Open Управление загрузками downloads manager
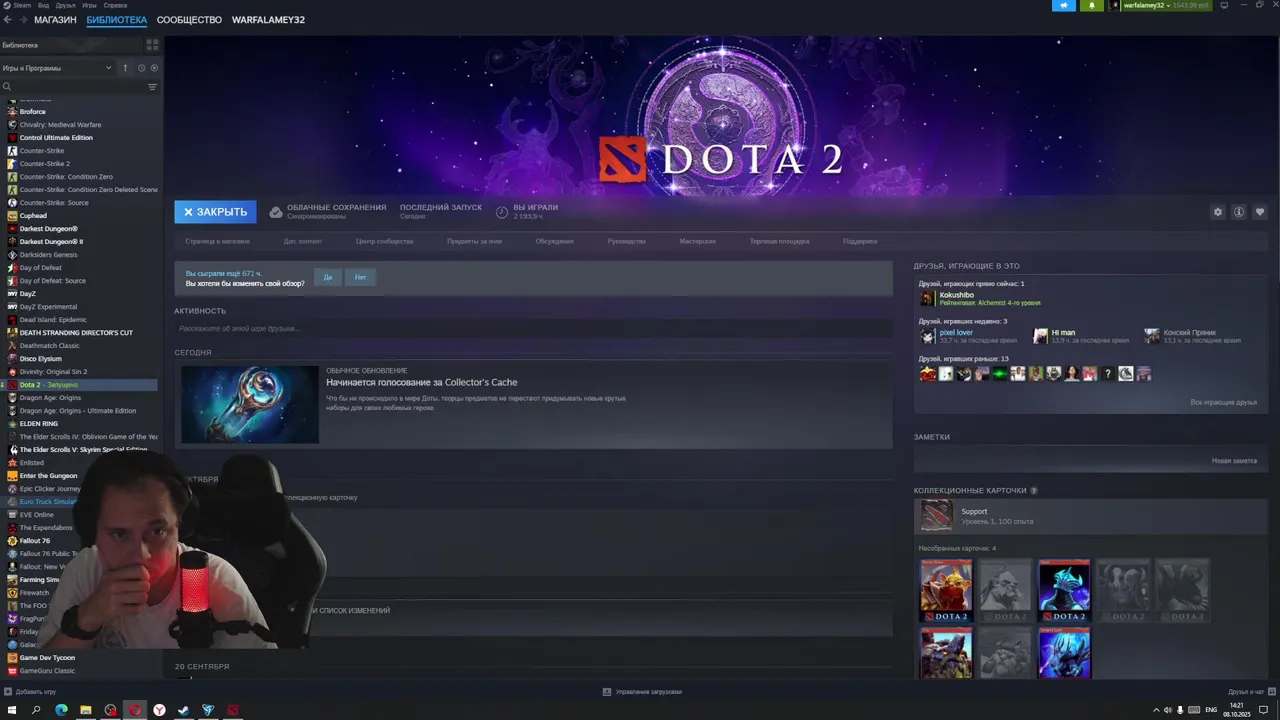Image resolution: width=1280 pixels, height=720 pixels. pyautogui.click(x=642, y=692)
